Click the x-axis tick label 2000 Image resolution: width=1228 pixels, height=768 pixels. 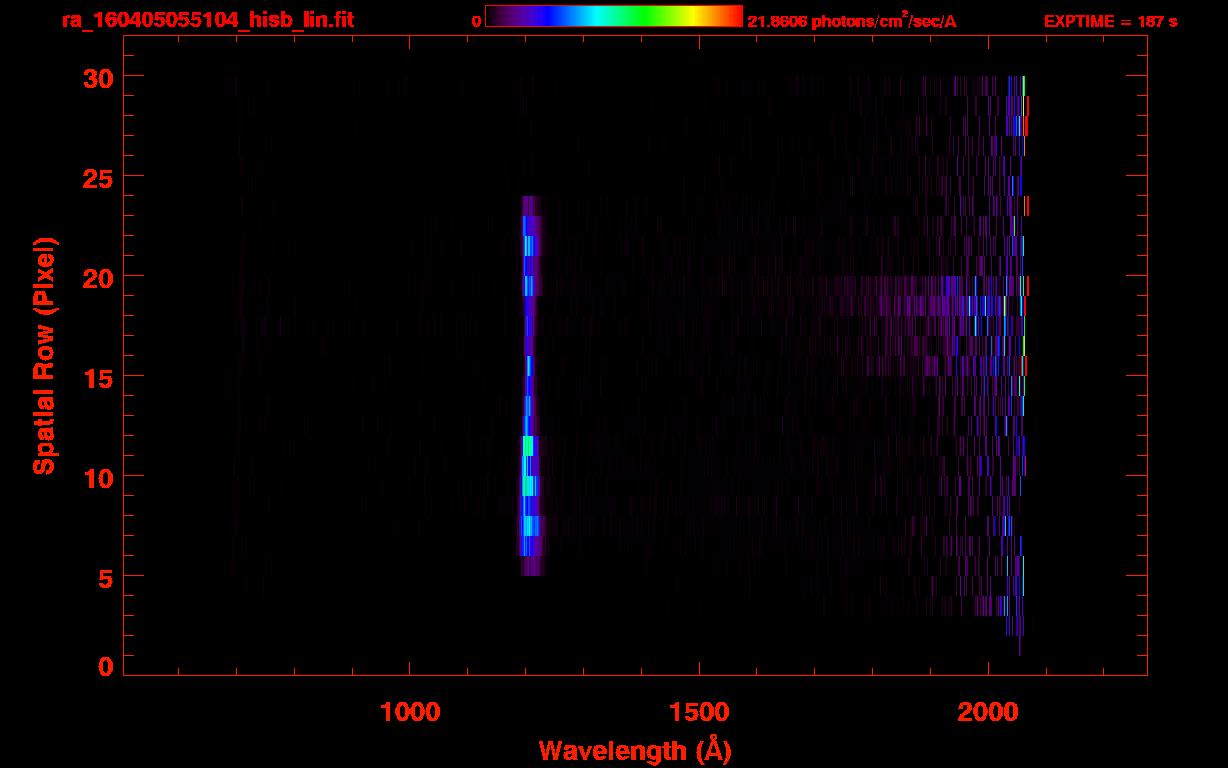pos(988,711)
